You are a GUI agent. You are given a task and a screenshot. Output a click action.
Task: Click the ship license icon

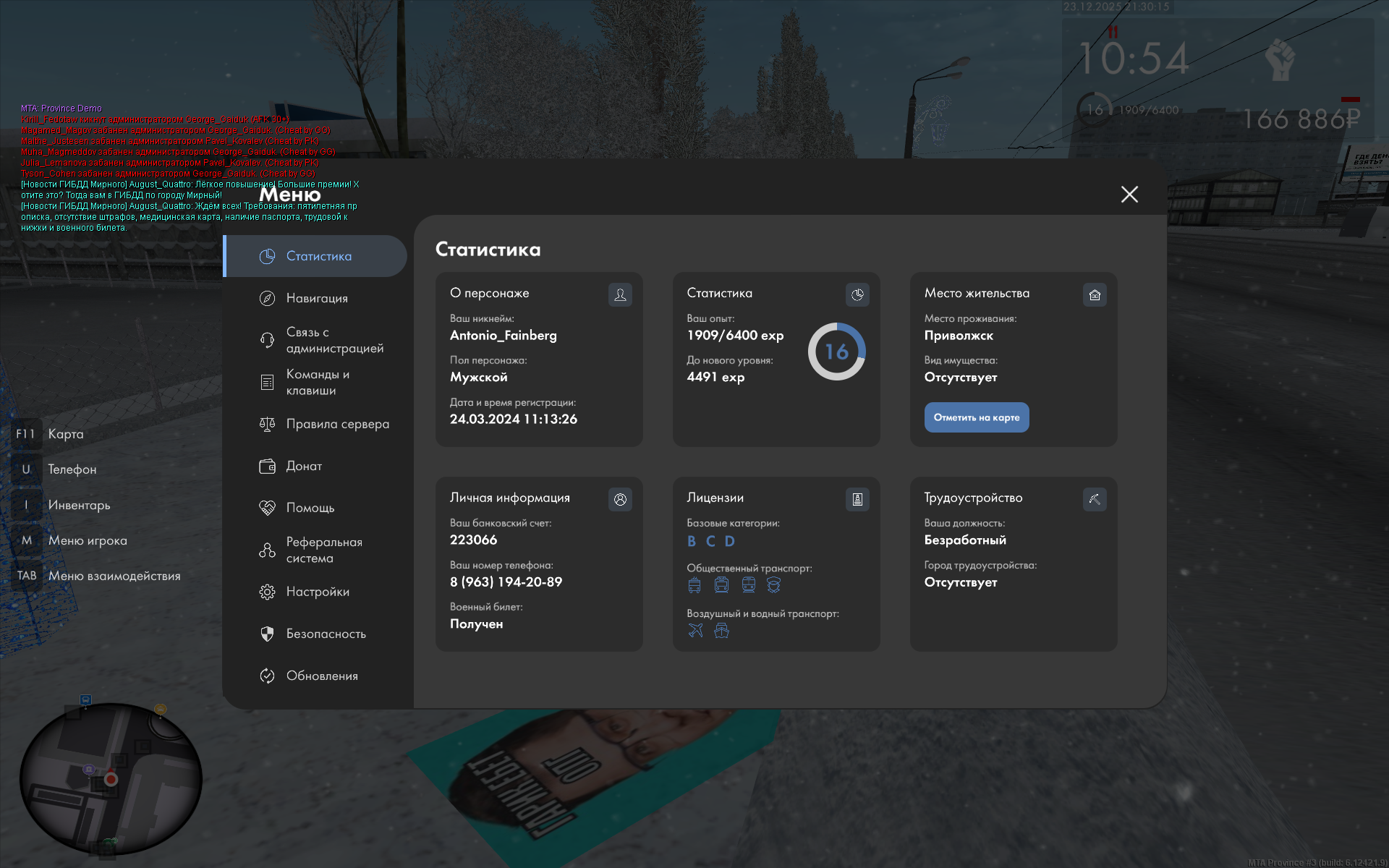(x=721, y=631)
